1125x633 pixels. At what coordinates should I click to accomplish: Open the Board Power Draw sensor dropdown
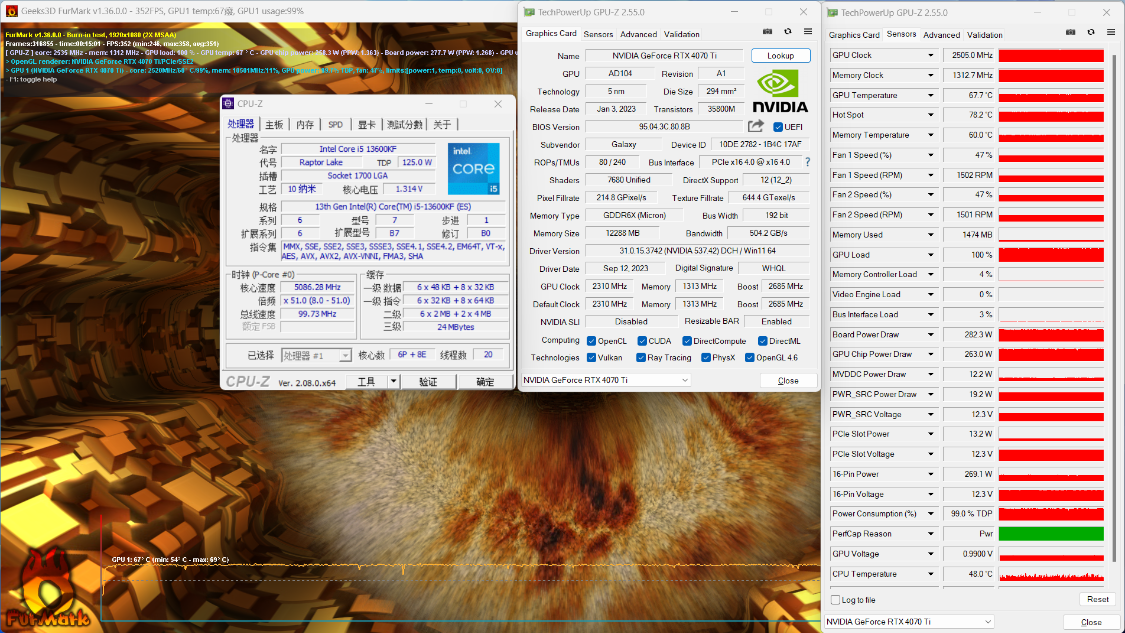coord(931,334)
